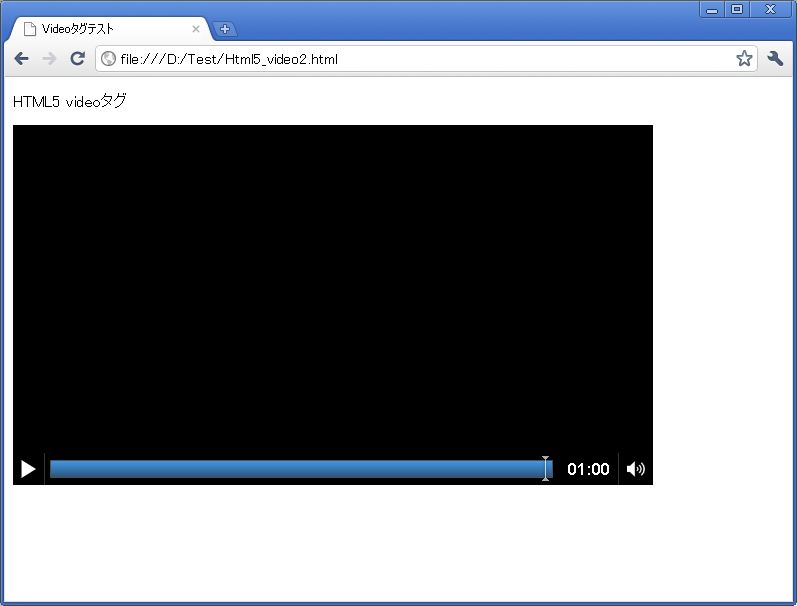The width and height of the screenshot is (797, 606).
Task: Click the seek bar playhead handle
Action: [546, 469]
